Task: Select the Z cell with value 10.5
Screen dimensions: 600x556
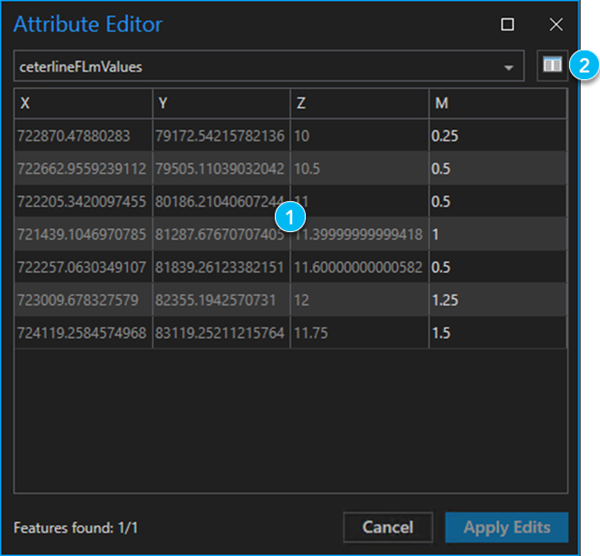Action: [x=359, y=169]
